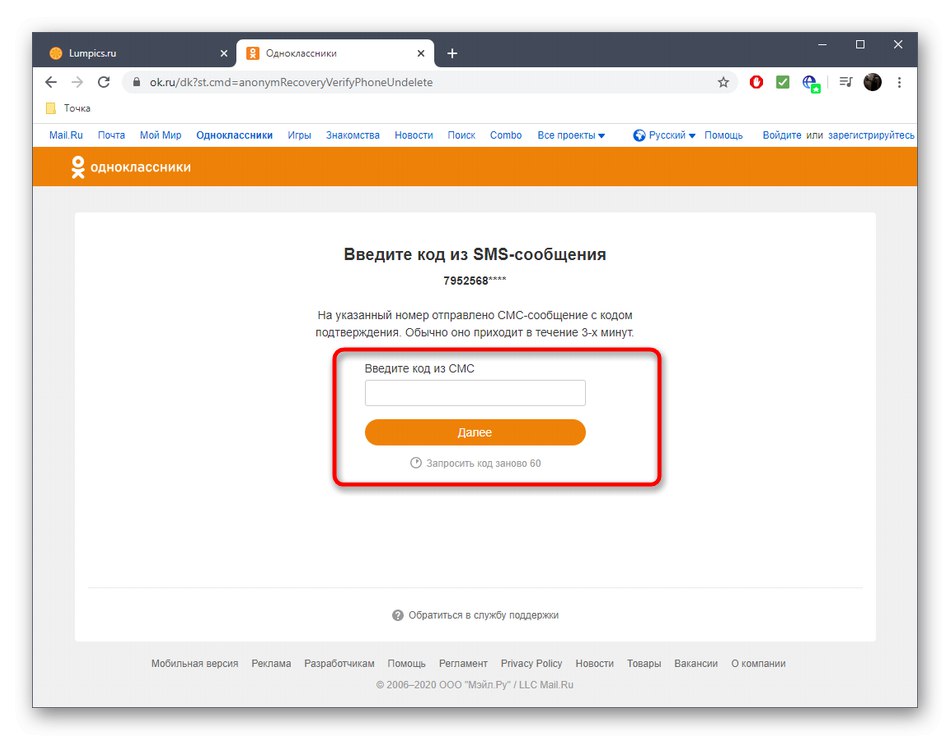This screenshot has width=950, height=740.
Task: Click the masked phone number 7952568****
Action: click(474, 281)
